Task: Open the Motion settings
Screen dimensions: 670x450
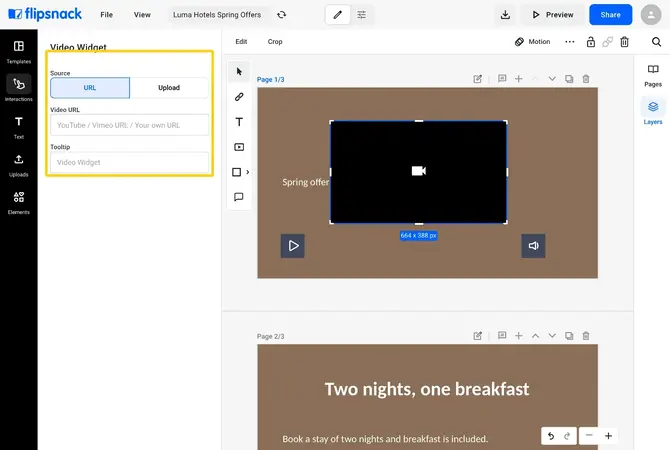Action: click(532, 41)
